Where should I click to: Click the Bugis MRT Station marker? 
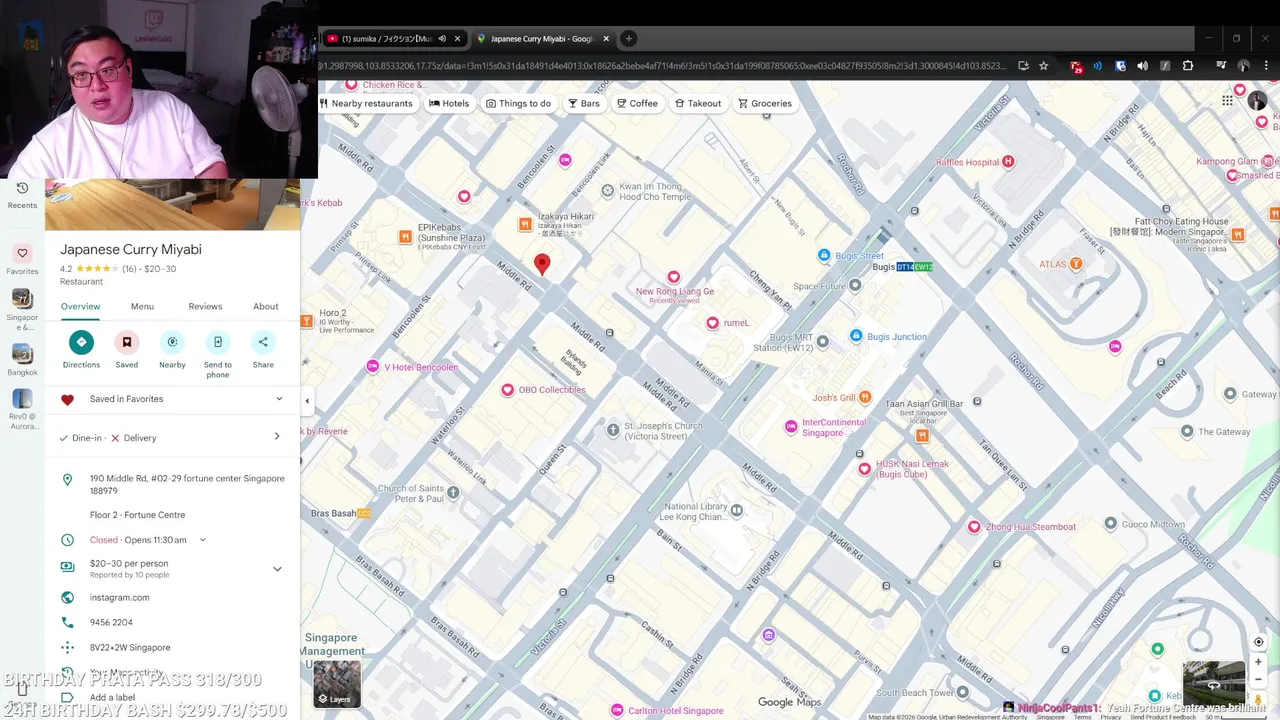pos(822,342)
